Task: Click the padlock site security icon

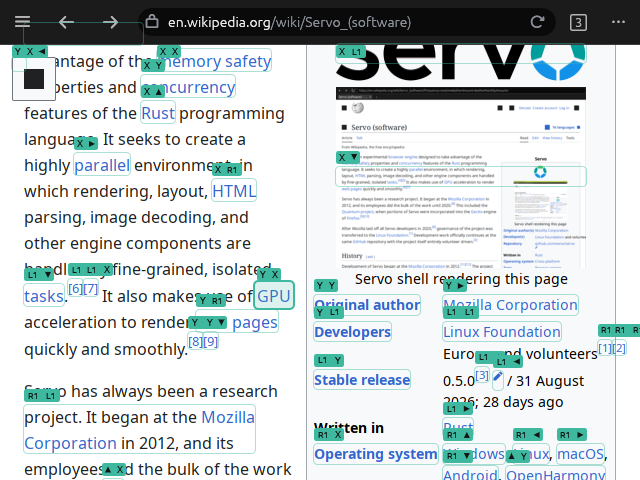Action: [x=152, y=21]
